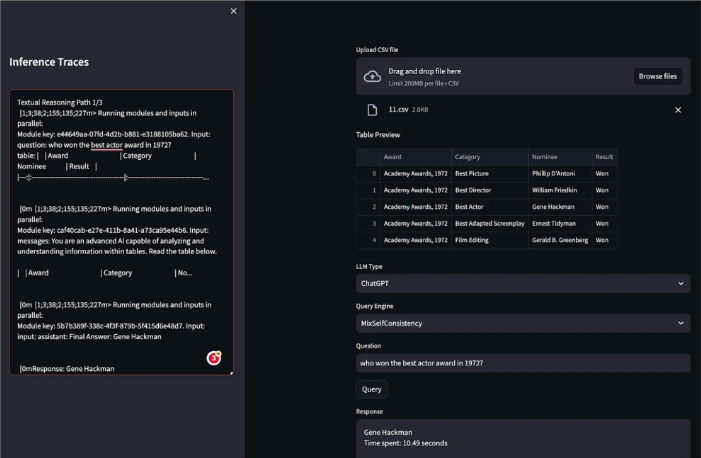Remove the uploaded 11.csv file
701x458 pixels.
click(x=678, y=110)
